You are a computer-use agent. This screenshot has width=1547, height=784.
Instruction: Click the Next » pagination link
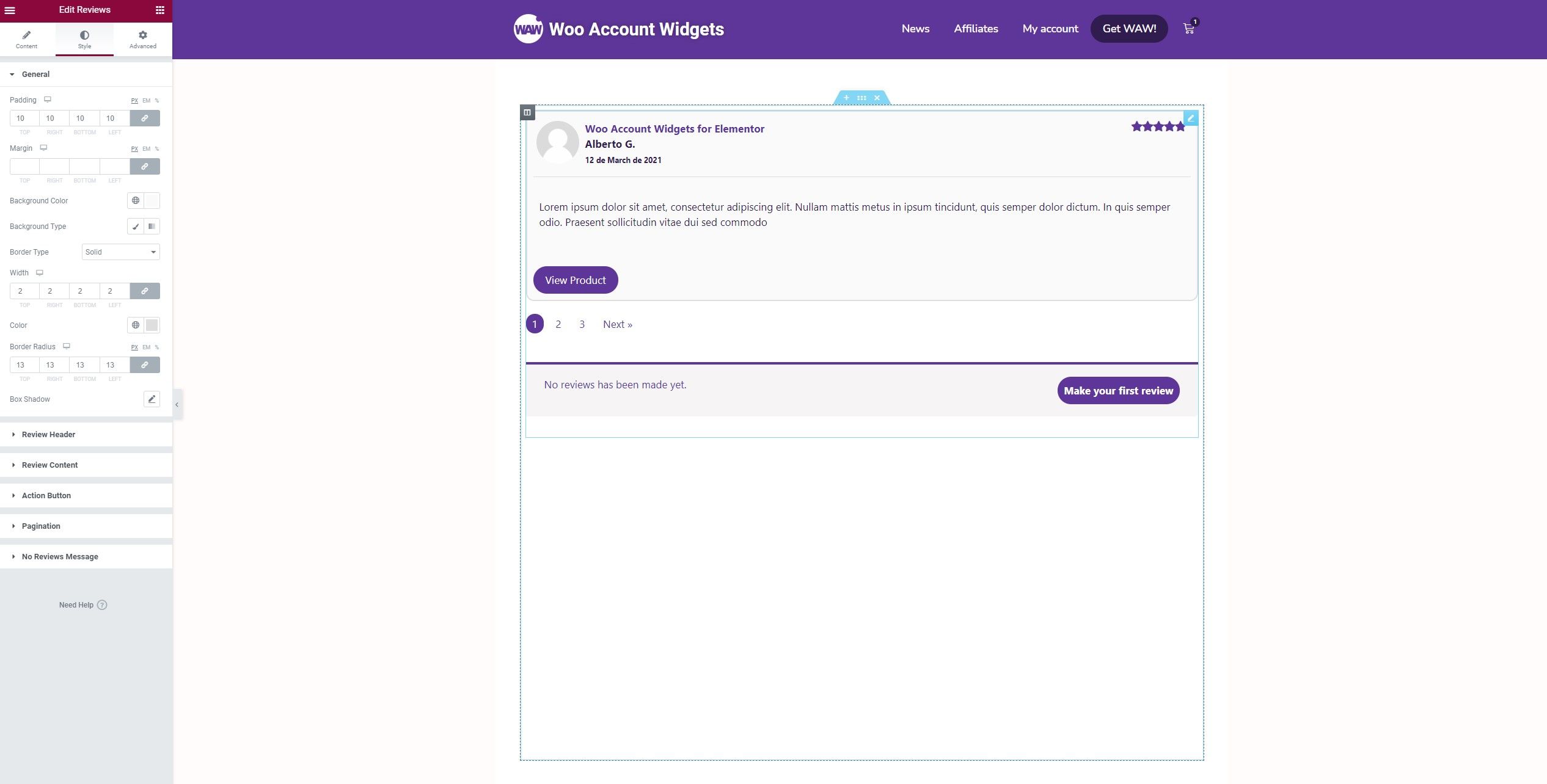[x=618, y=324]
